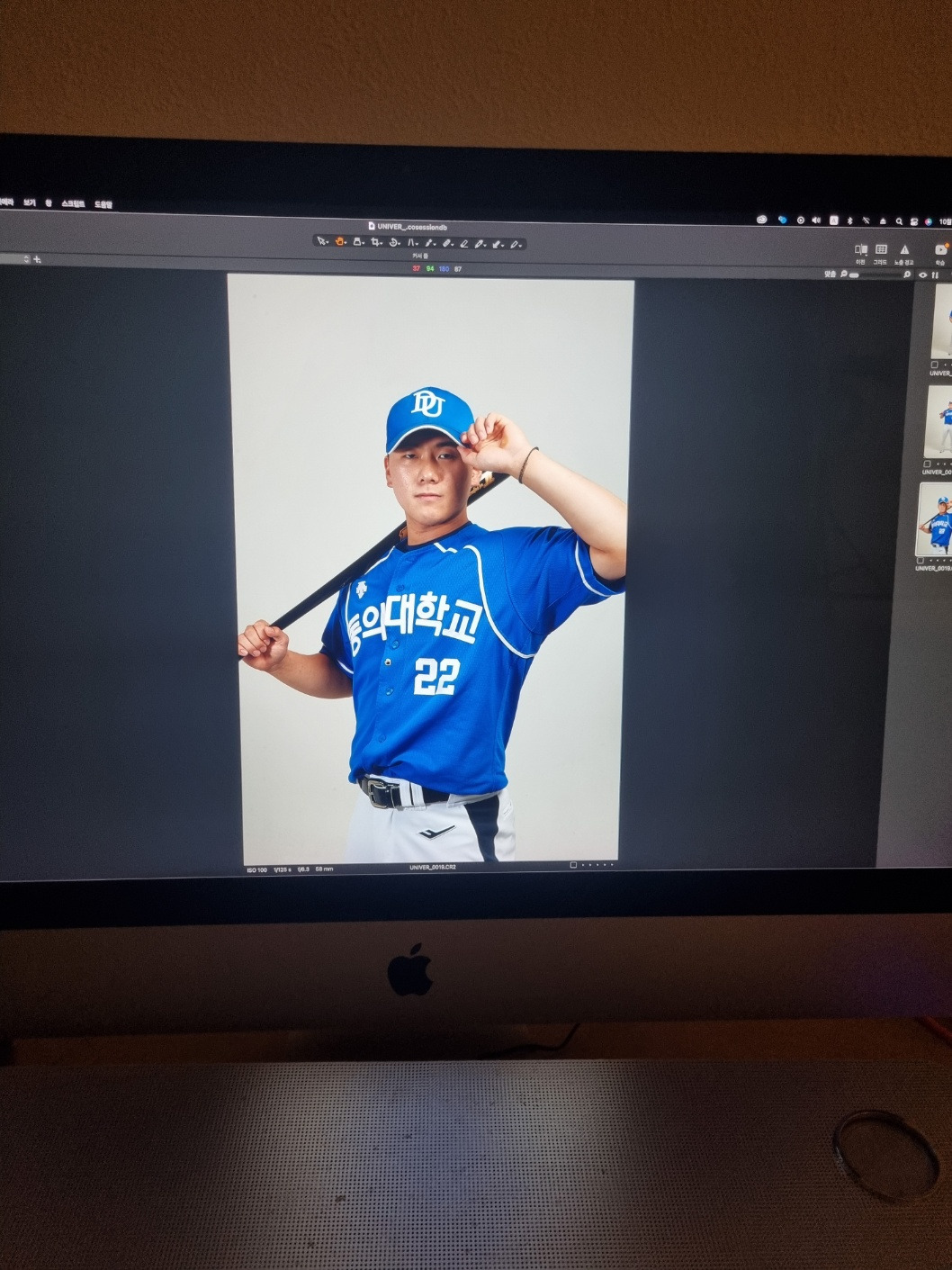Toggle color tag box under middle thumbnail
952x1270 pixels.
click(927, 464)
